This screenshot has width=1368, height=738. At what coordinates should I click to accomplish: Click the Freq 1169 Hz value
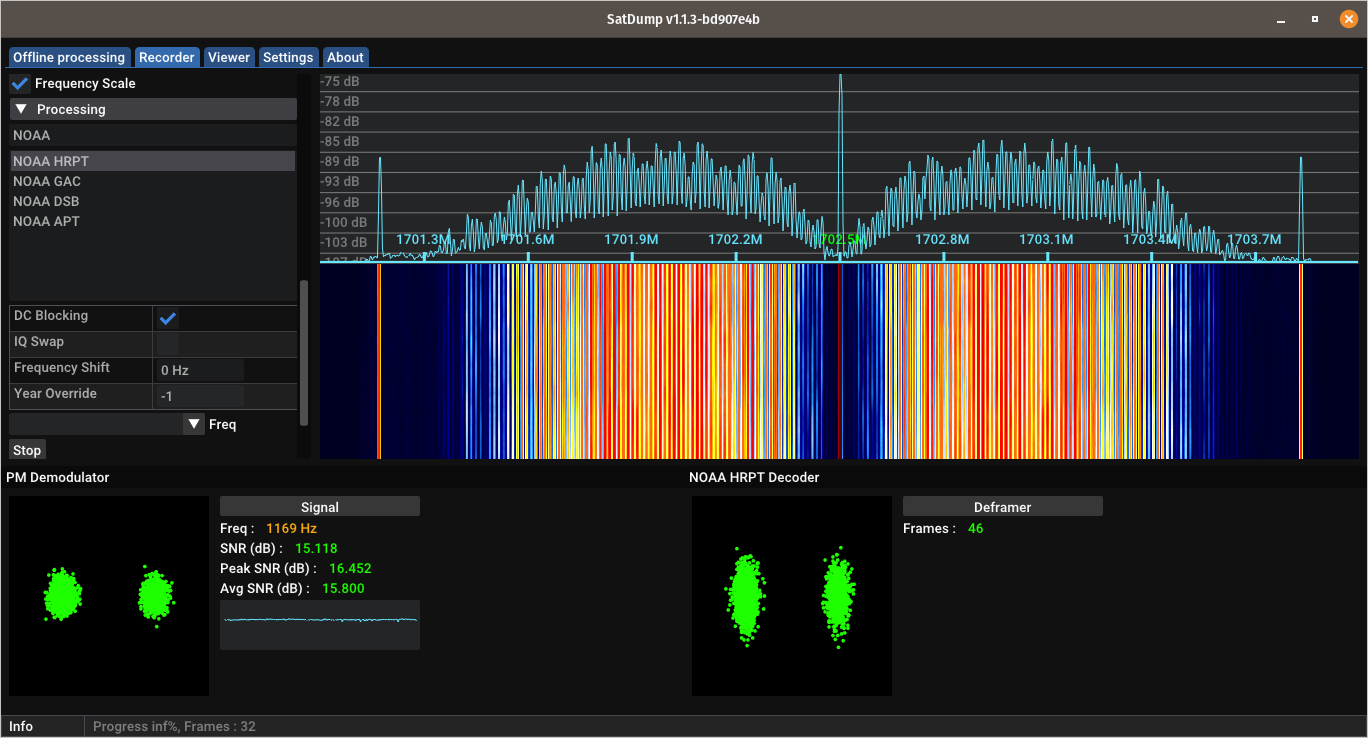291,528
